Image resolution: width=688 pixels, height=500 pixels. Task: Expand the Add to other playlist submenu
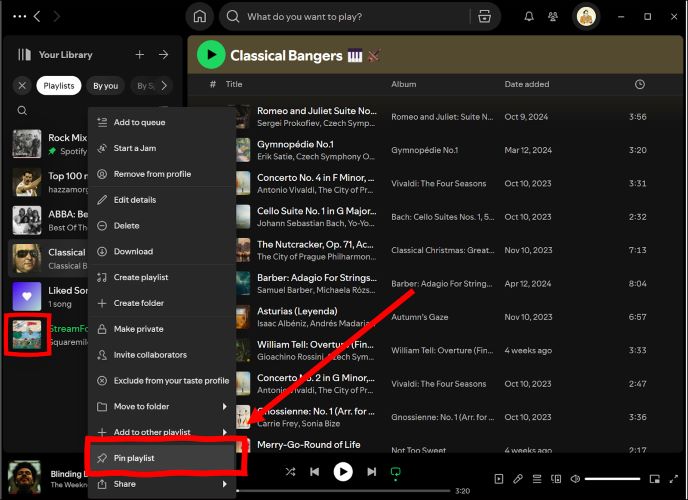(x=162, y=432)
